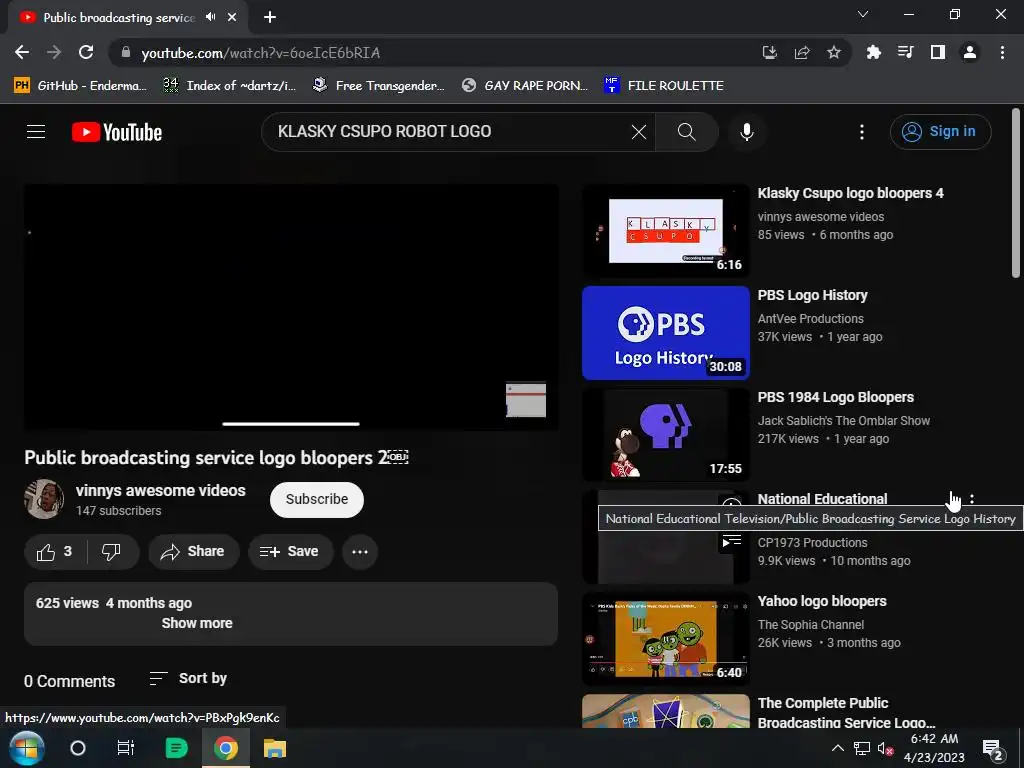Clear the search box with the X
This screenshot has width=1024, height=768.
tap(639, 132)
